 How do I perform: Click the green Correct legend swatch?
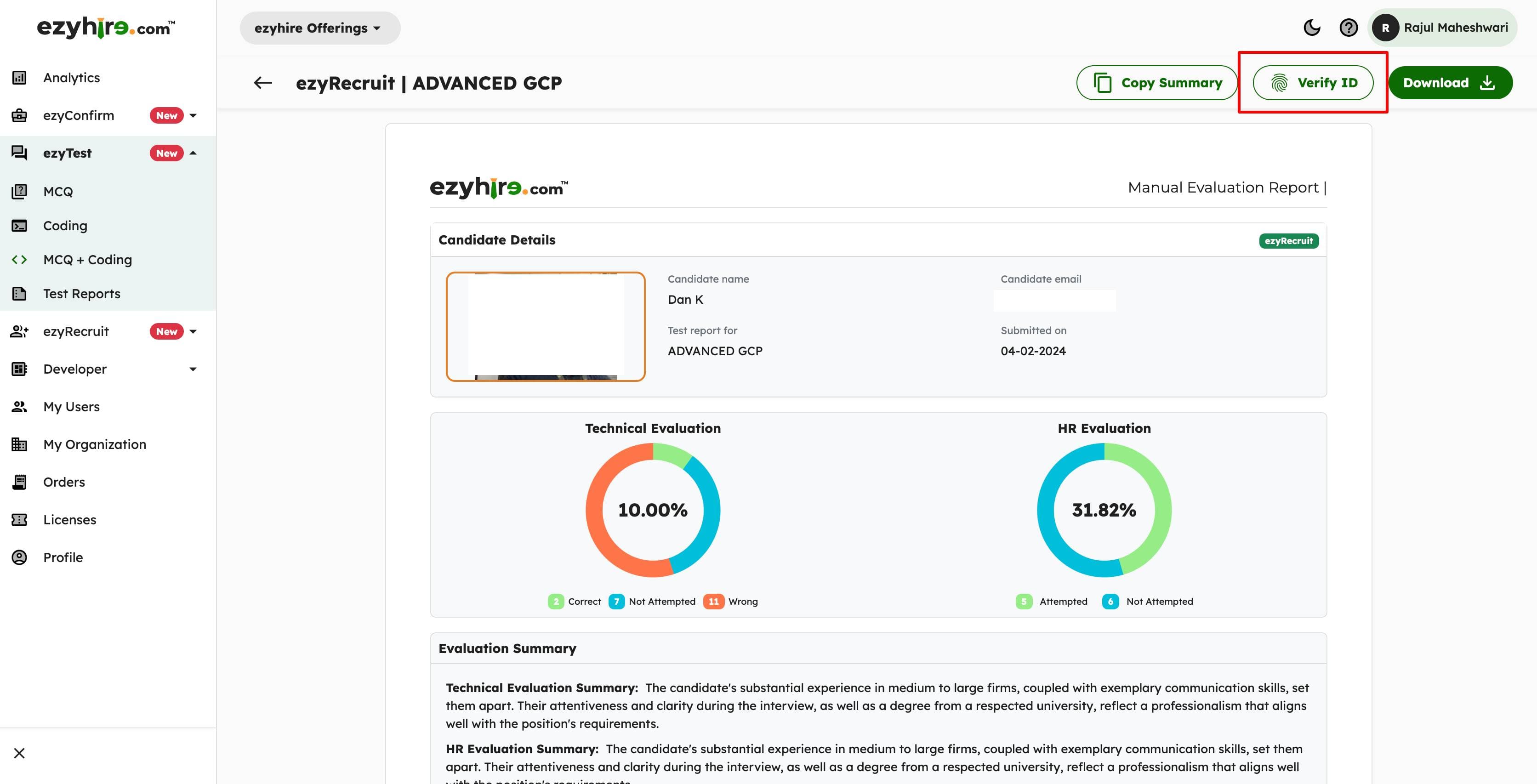point(556,602)
